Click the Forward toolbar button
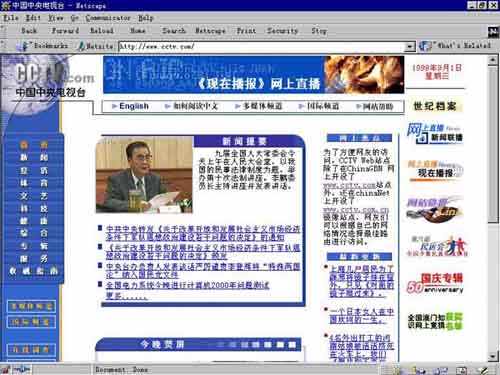 [x=65, y=31]
